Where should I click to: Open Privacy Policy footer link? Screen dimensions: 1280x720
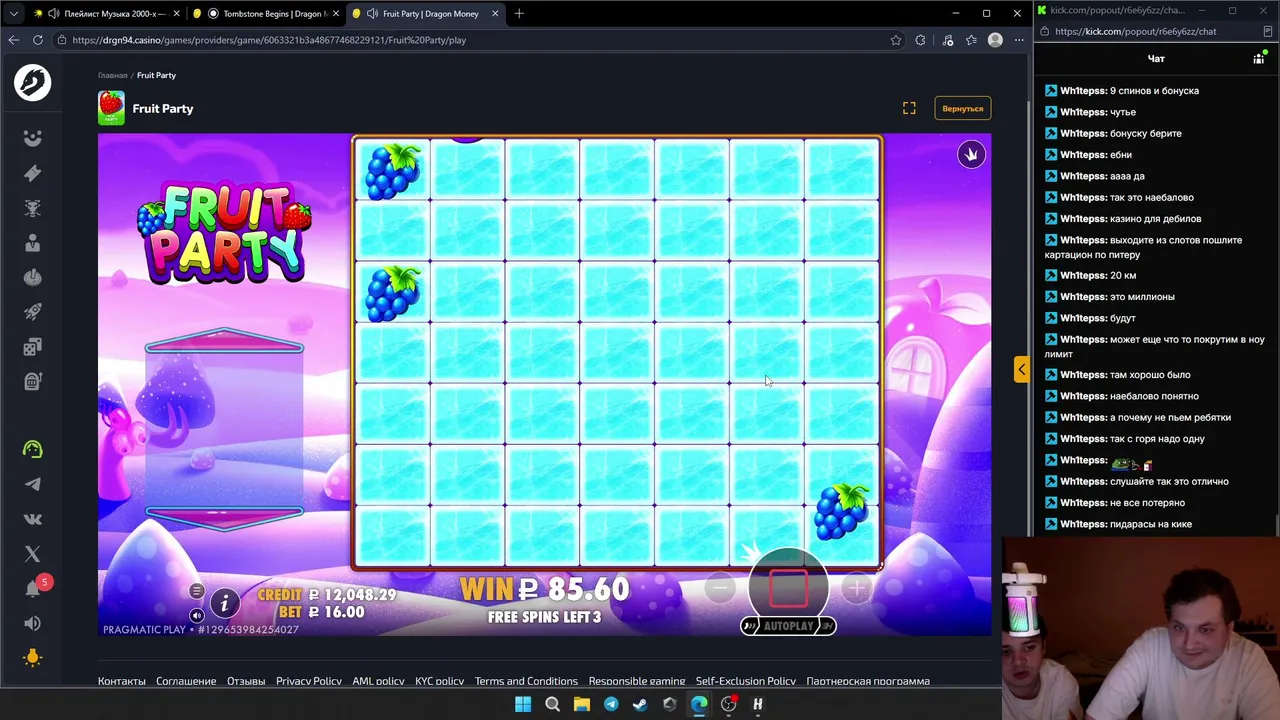point(309,681)
